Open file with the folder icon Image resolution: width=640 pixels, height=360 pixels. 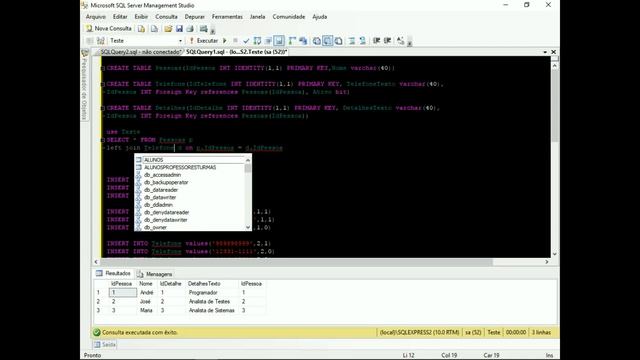168,29
